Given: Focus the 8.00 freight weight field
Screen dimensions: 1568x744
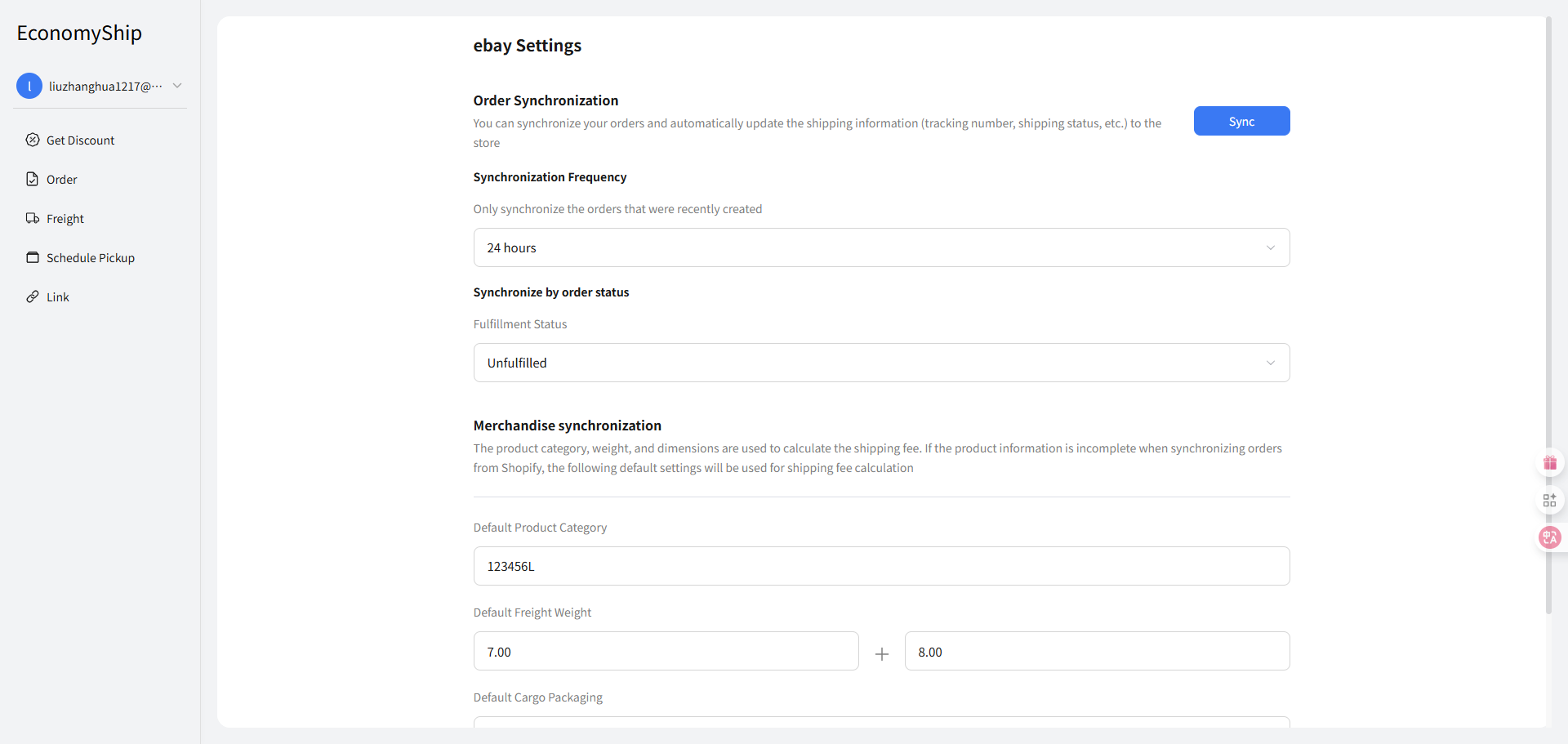Looking at the screenshot, I should pyautogui.click(x=1096, y=652).
